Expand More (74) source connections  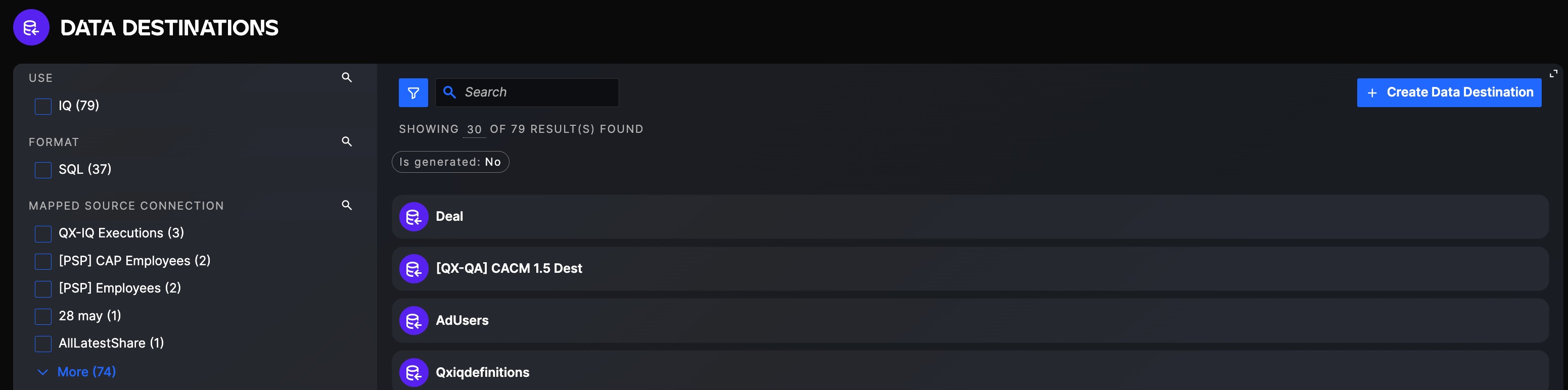click(86, 372)
